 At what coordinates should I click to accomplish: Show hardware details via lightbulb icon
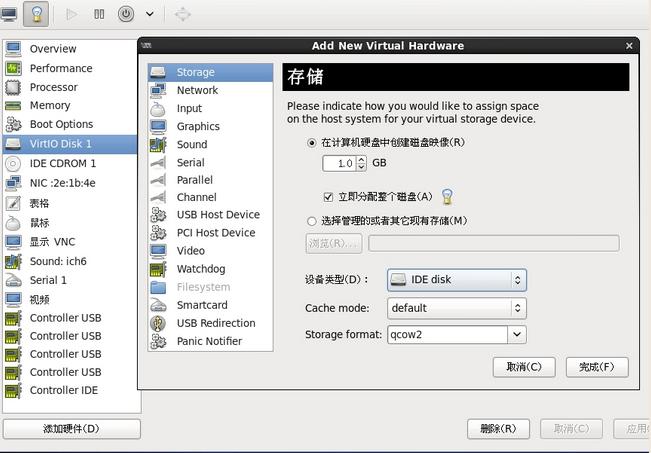[37, 14]
